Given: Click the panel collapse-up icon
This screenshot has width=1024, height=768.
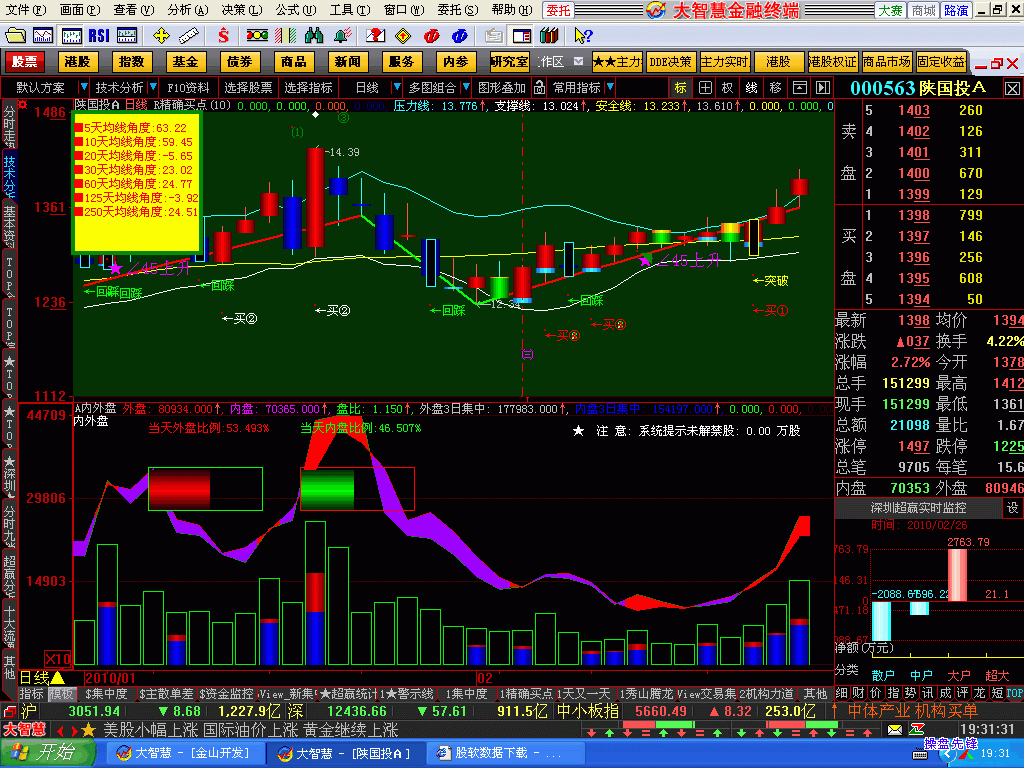Looking at the screenshot, I should tap(799, 87).
